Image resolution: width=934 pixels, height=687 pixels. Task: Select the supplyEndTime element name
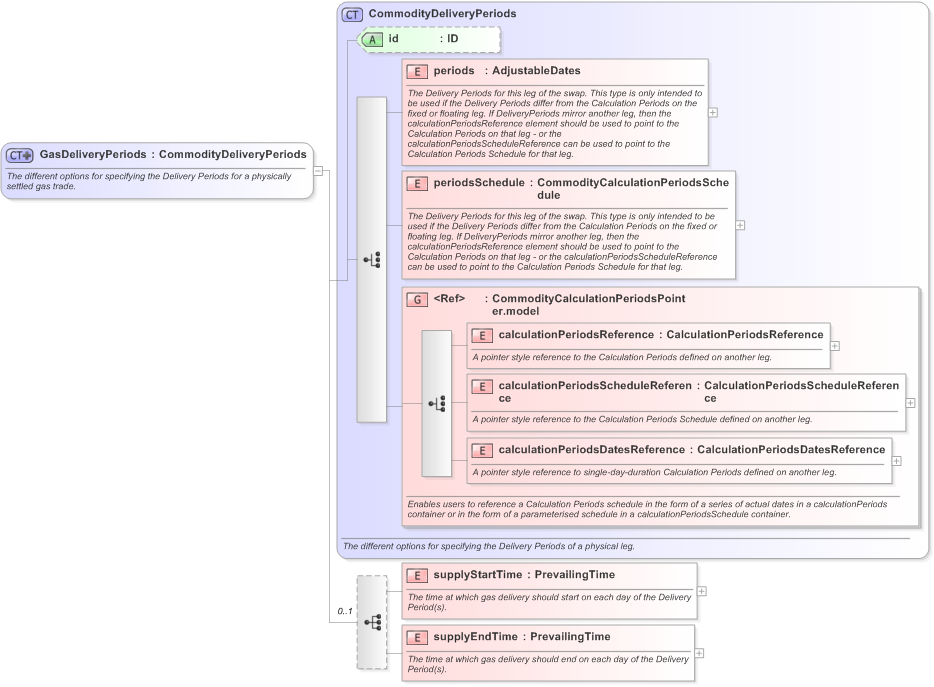tap(475, 636)
